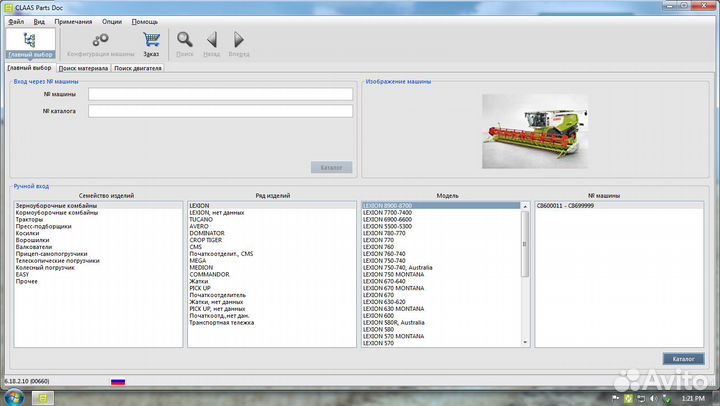Screen dimensions: 720x406
Task: Click the Russian flag language icon
Action: click(117, 382)
